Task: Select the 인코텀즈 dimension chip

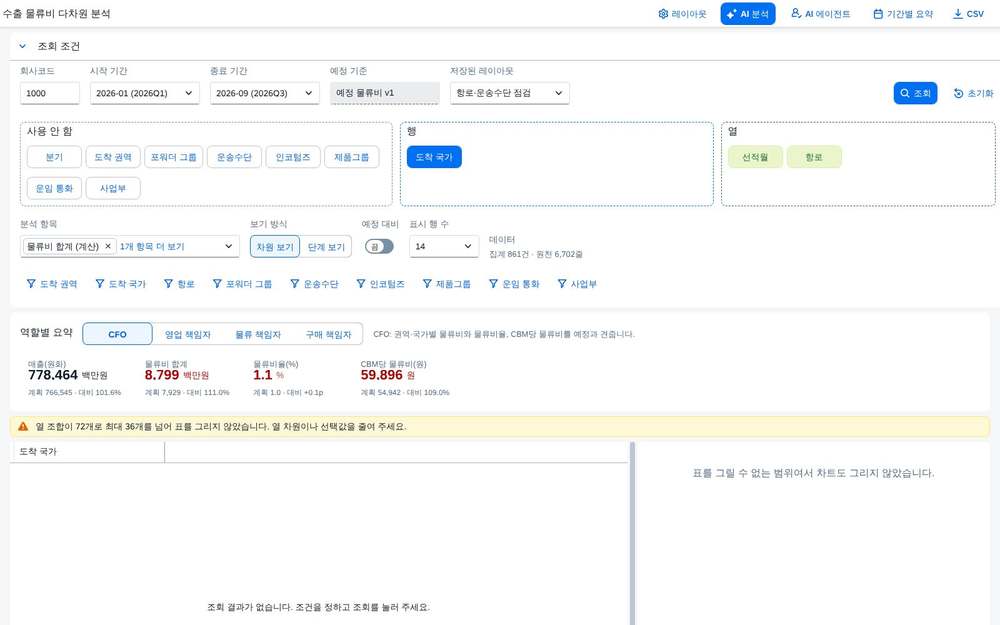Action: [293, 157]
